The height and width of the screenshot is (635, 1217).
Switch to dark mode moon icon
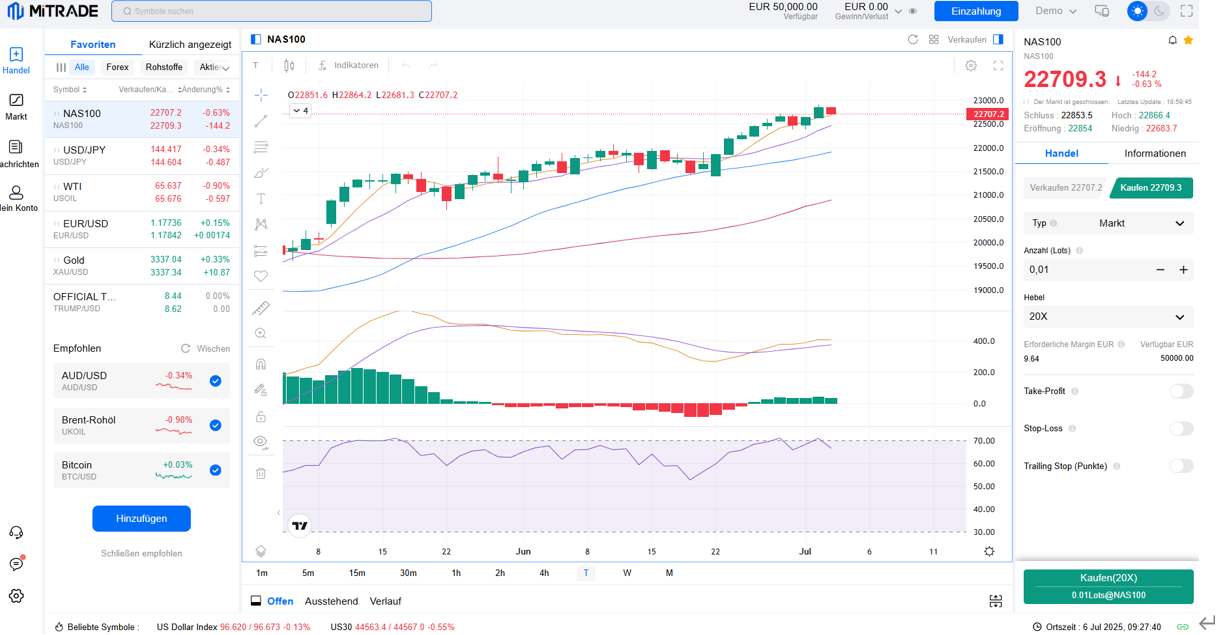(1160, 11)
